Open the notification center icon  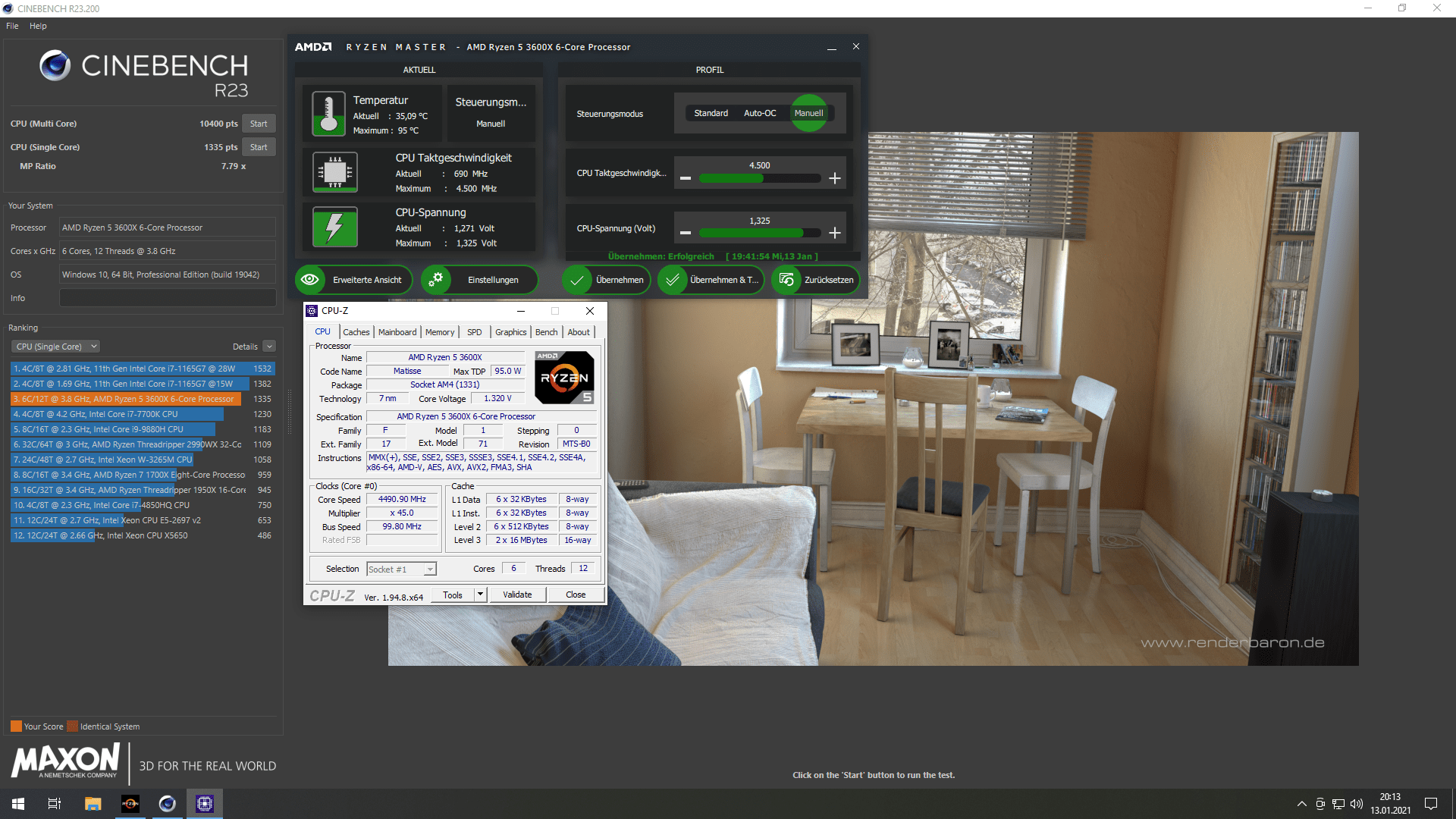pos(1431,804)
